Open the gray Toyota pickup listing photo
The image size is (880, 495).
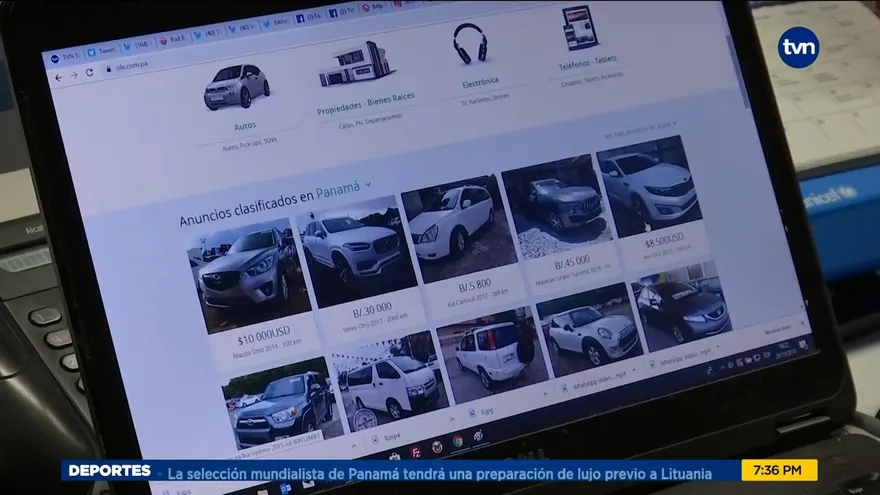tap(281, 404)
